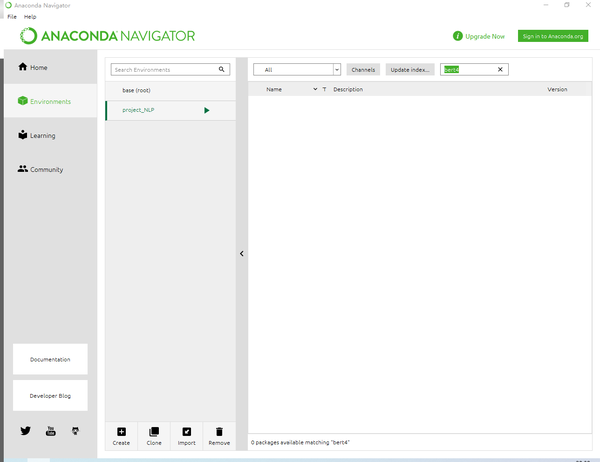The image size is (600, 462).
Task: Click the search environments magnifier icon
Action: (x=221, y=69)
